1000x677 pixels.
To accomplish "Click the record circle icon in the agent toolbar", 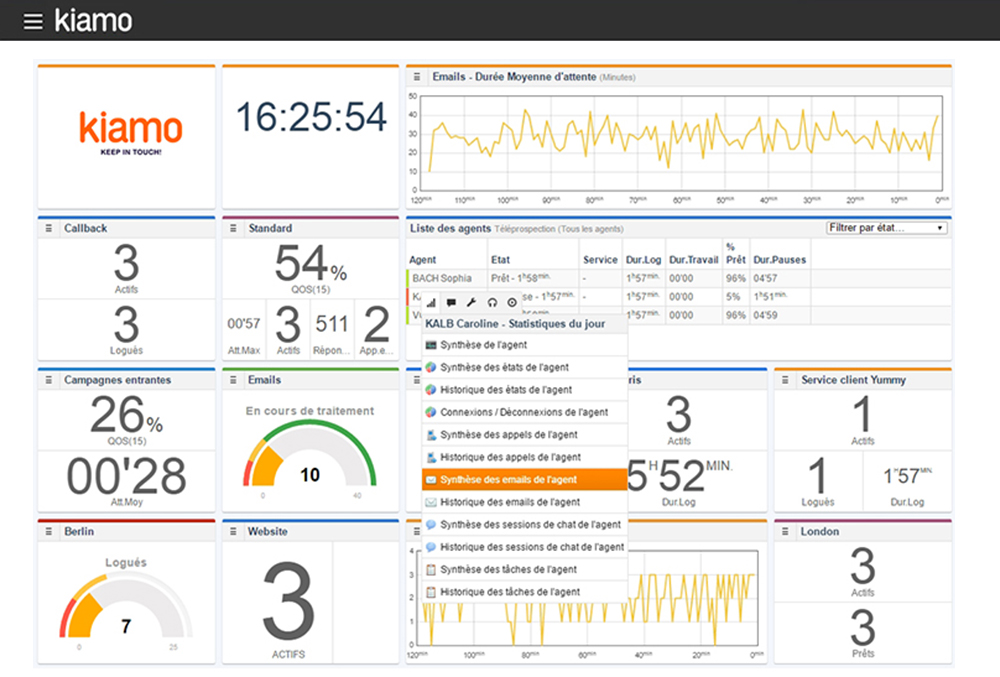I will tap(511, 303).
